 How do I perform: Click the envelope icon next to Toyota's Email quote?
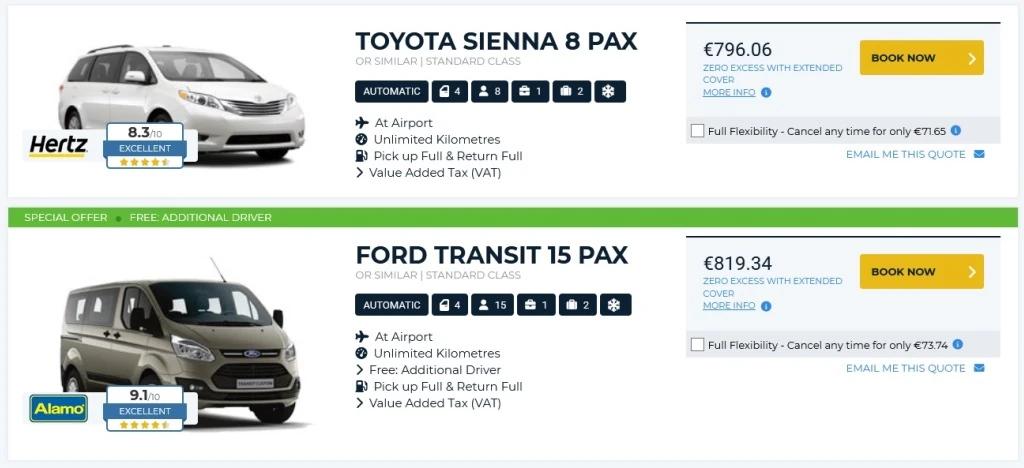click(979, 154)
